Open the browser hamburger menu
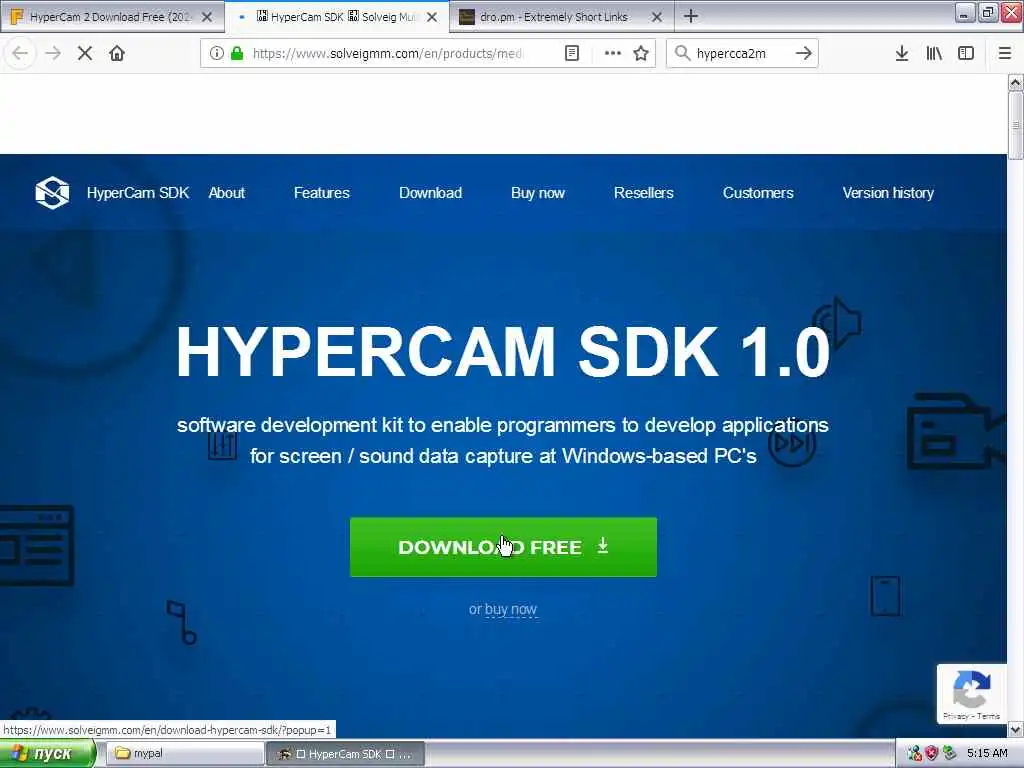The image size is (1024, 768). coord(1005,54)
